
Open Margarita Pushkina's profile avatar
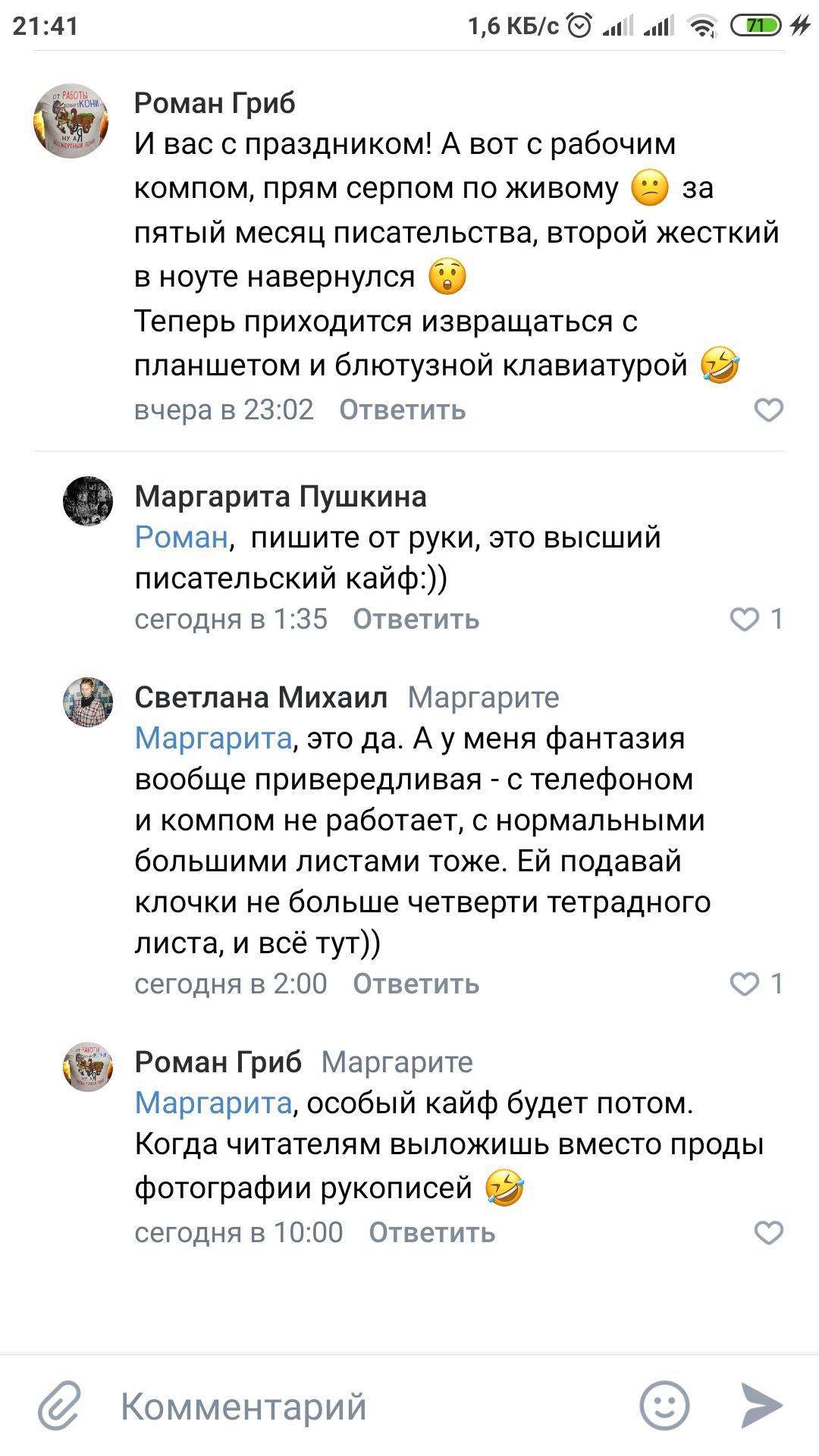tap(88, 501)
